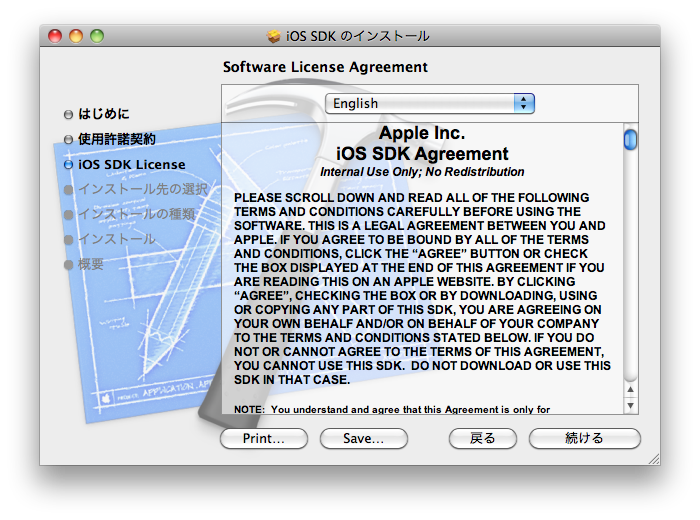This screenshot has width=700, height=520.
Task: Zoom the window with the green button
Action: point(97,36)
